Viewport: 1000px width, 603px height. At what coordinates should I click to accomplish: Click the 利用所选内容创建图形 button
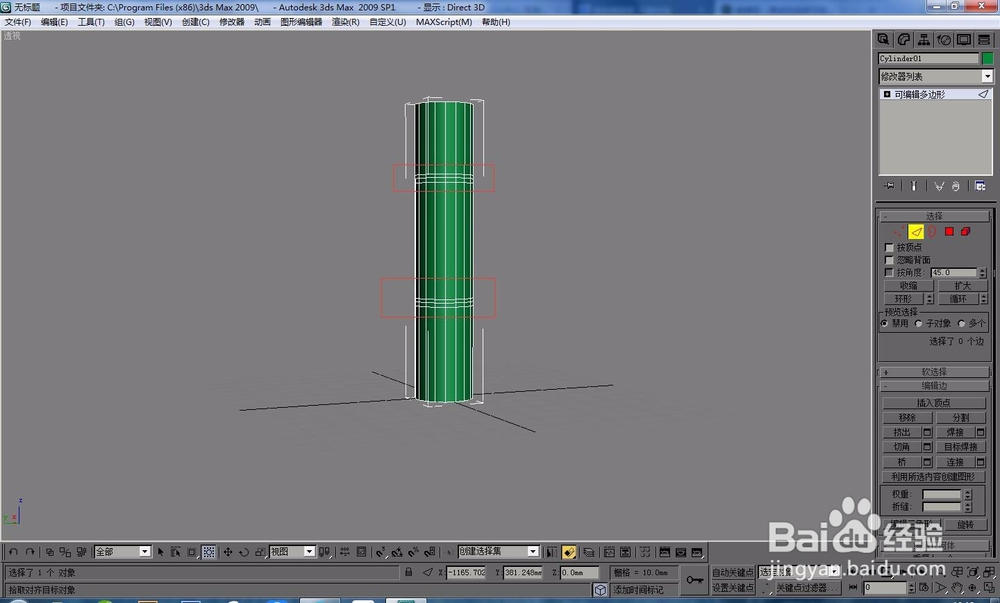click(934, 477)
